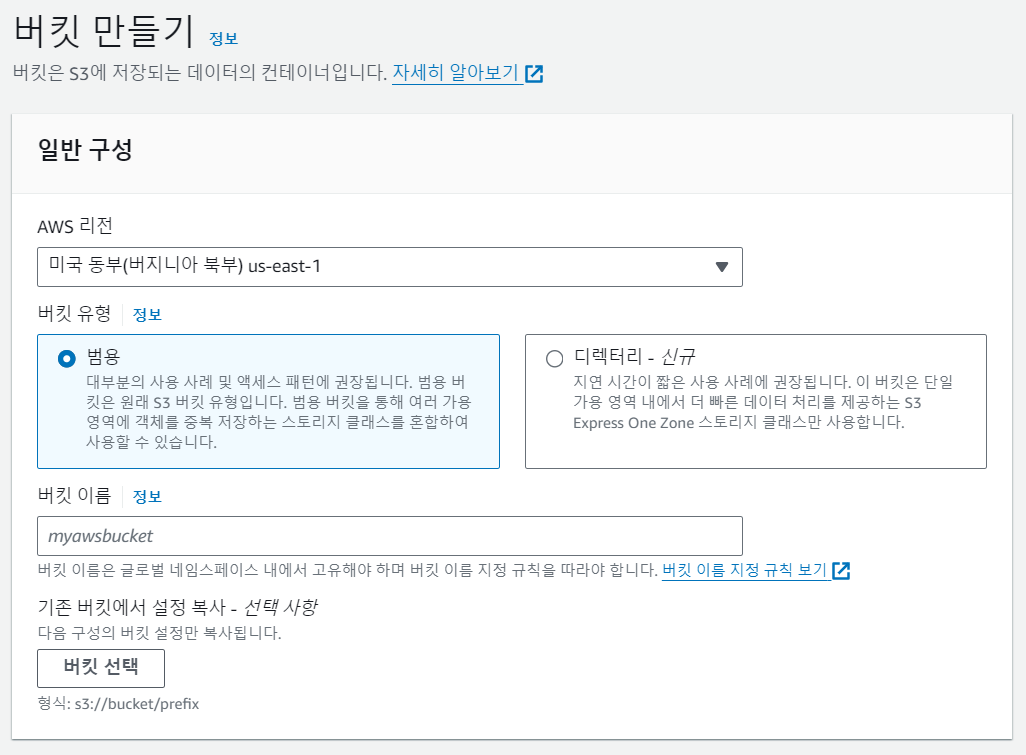1026x755 pixels.
Task: Click the 범용 bucket description text
Action: (279, 412)
